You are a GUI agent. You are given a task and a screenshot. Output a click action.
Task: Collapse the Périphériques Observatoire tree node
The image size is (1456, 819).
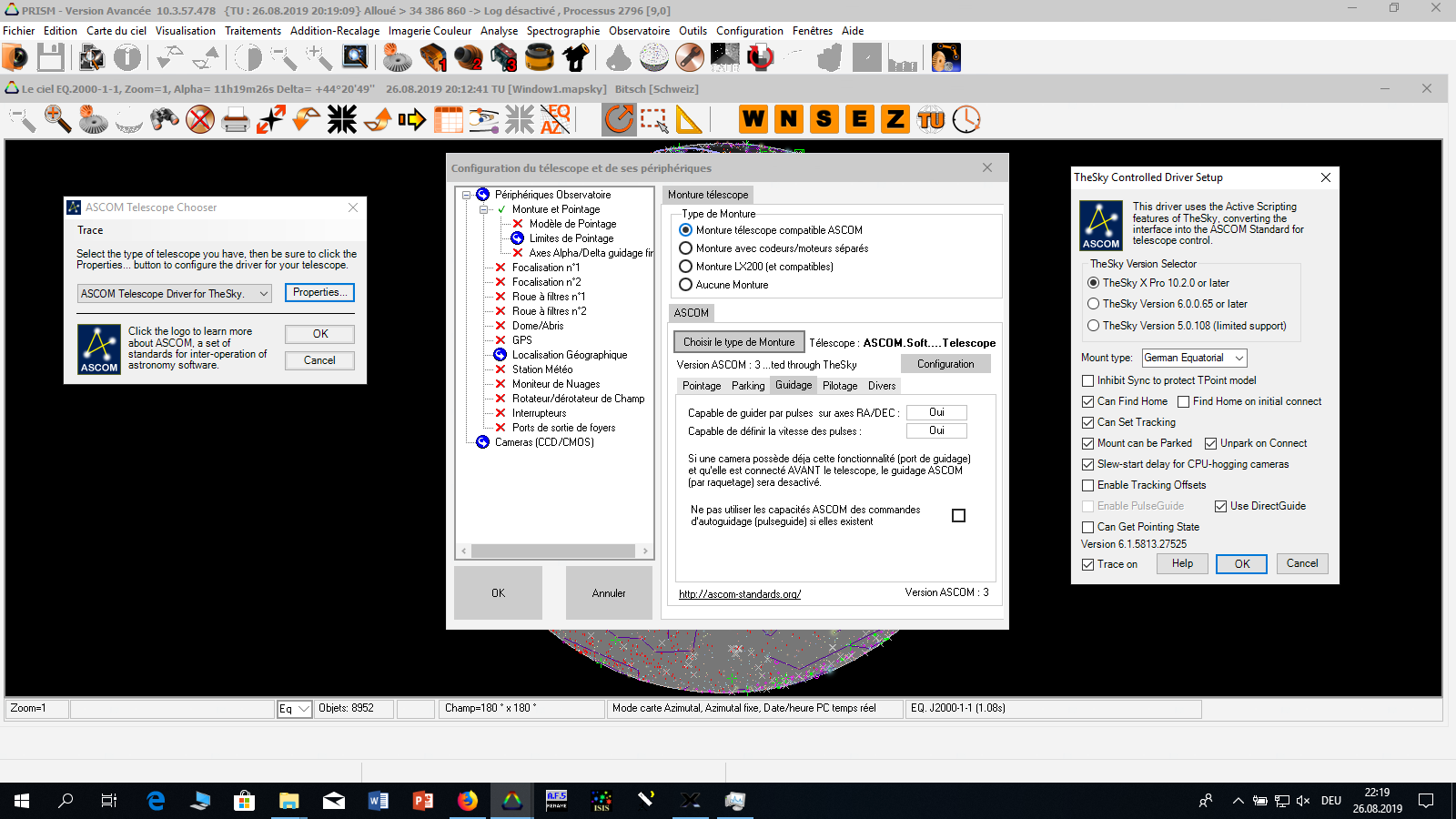[x=466, y=195]
